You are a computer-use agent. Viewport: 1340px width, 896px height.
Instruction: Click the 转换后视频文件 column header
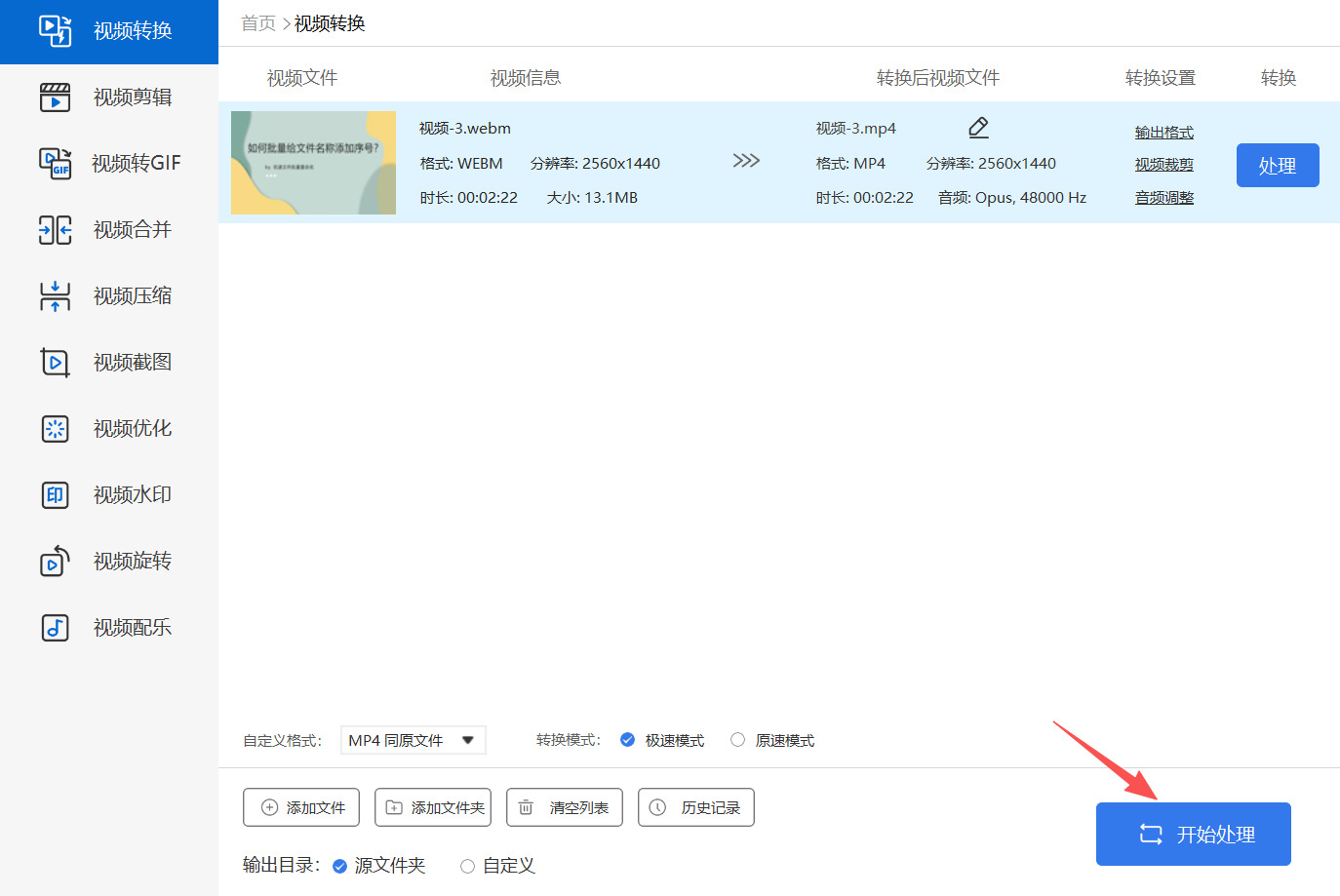click(938, 78)
